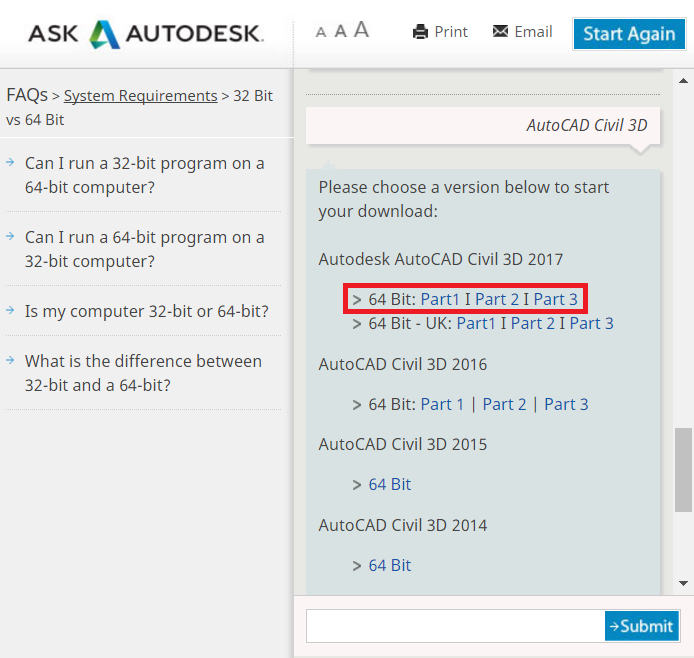694x658 pixels.
Task: Select the medium font size A
Action: (340, 31)
